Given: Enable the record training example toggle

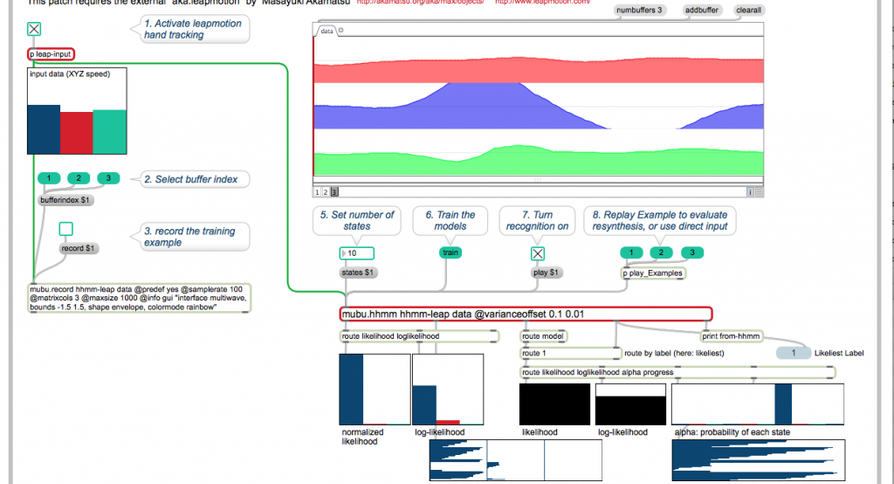Looking at the screenshot, I should tap(66, 229).
